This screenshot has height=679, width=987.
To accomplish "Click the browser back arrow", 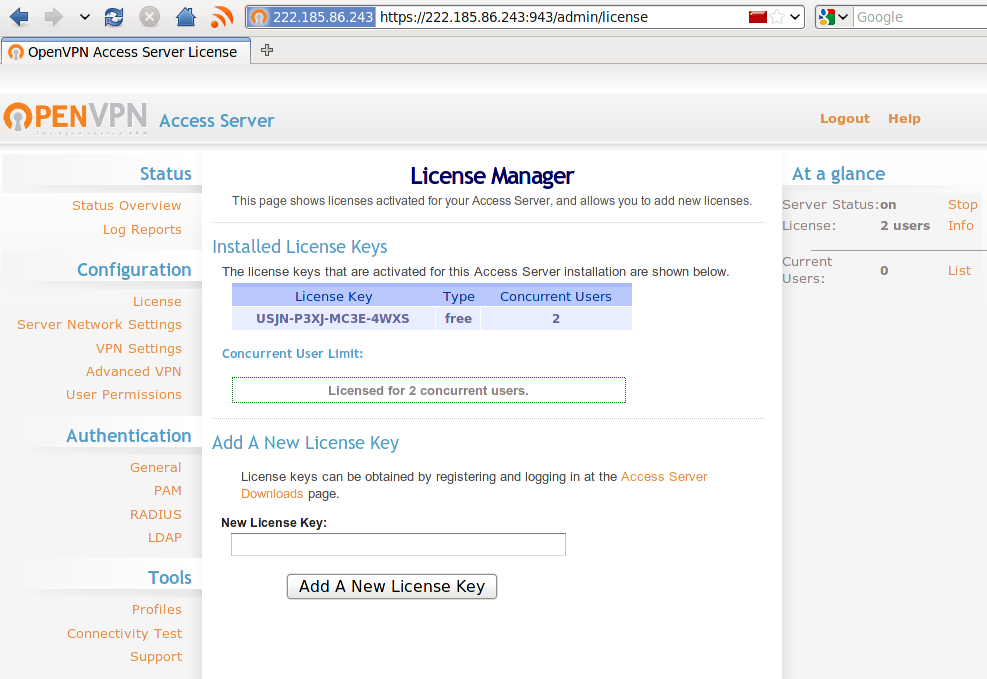I will [19, 17].
